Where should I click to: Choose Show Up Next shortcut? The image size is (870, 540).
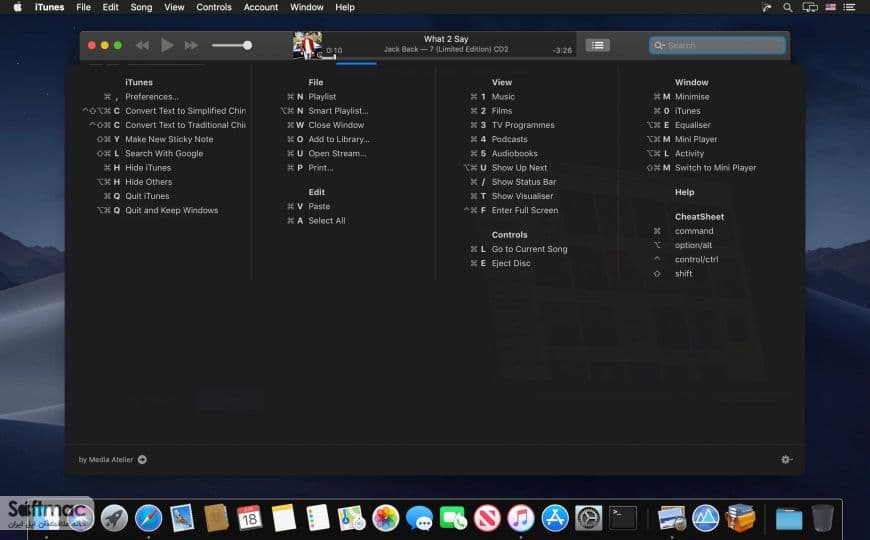519,168
